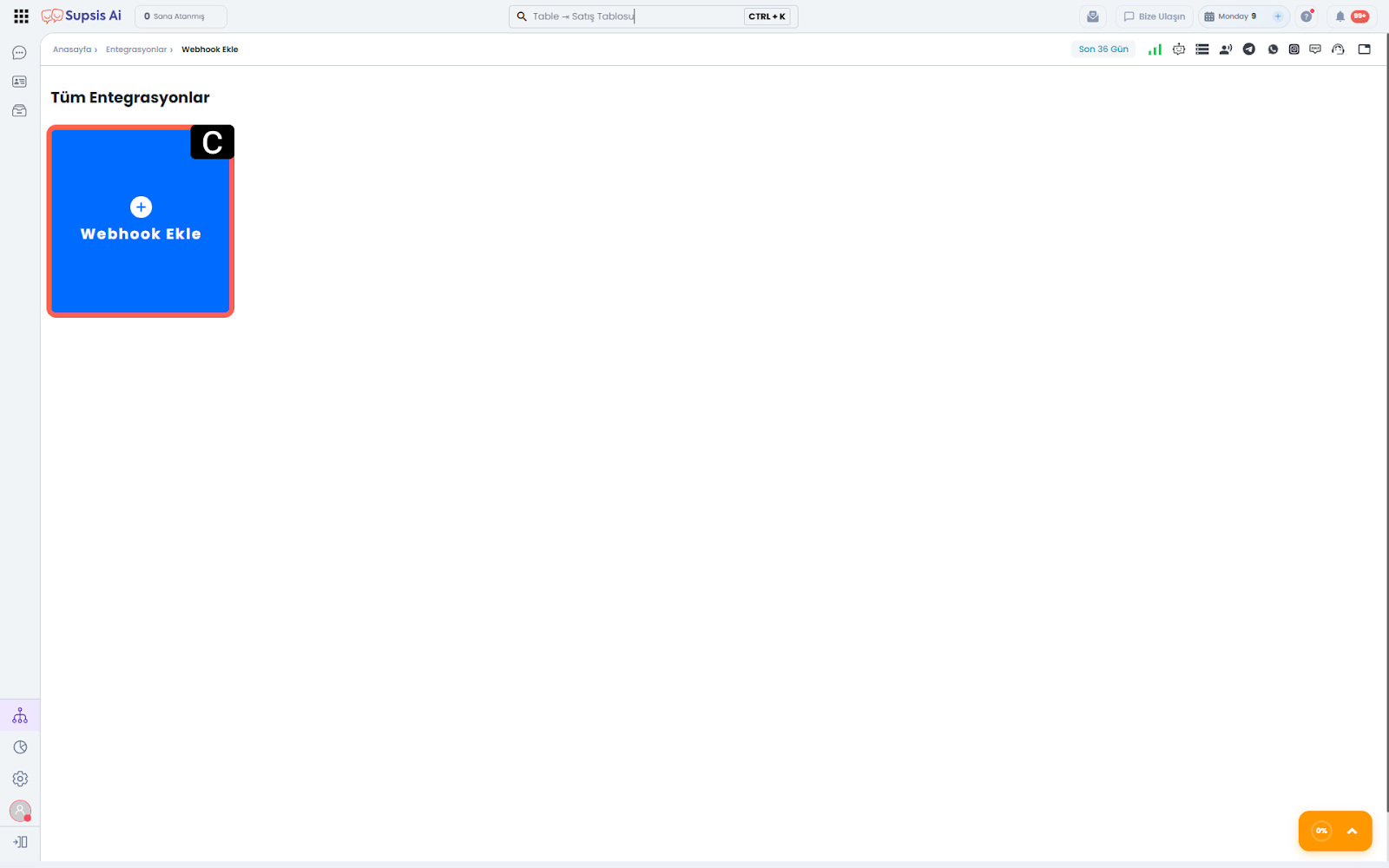
Task: Open the archive box sidebar icon
Action: click(x=19, y=111)
